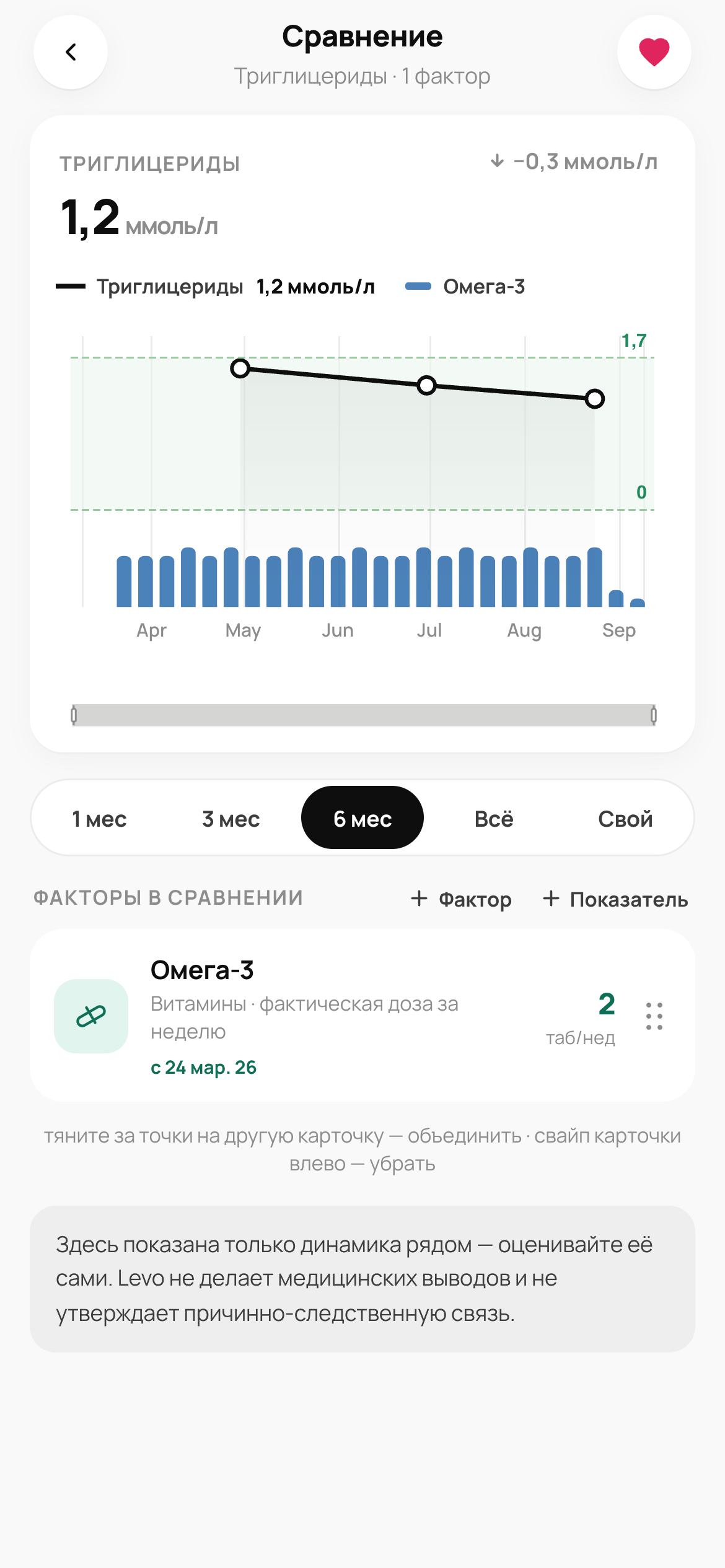Click the large 1,2 ммоль/л value
The height and width of the screenshot is (1568, 725).
(x=139, y=217)
